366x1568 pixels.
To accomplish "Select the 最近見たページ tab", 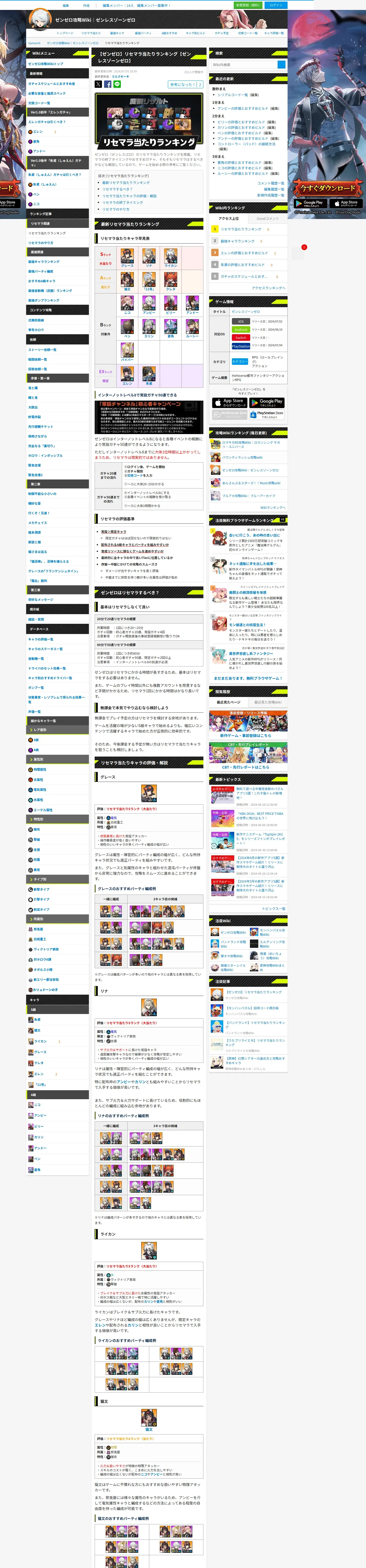I will [x=228, y=702].
